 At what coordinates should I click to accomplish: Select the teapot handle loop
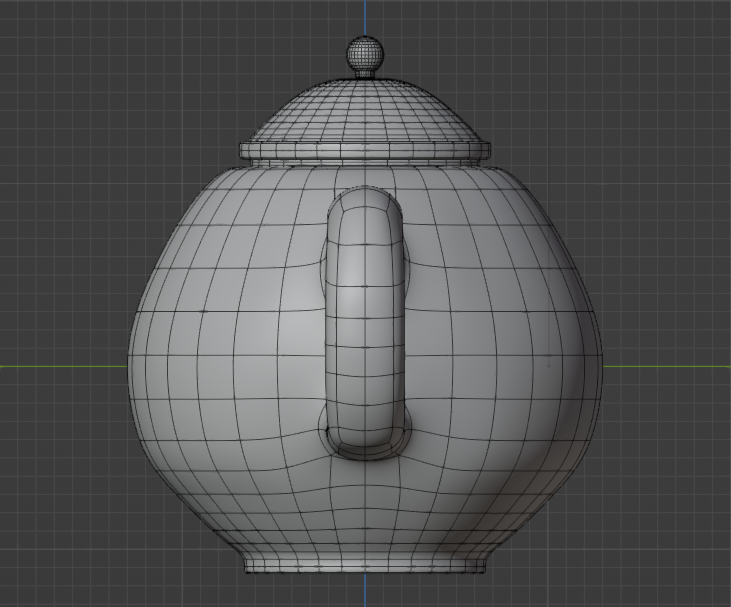[x=365, y=322]
